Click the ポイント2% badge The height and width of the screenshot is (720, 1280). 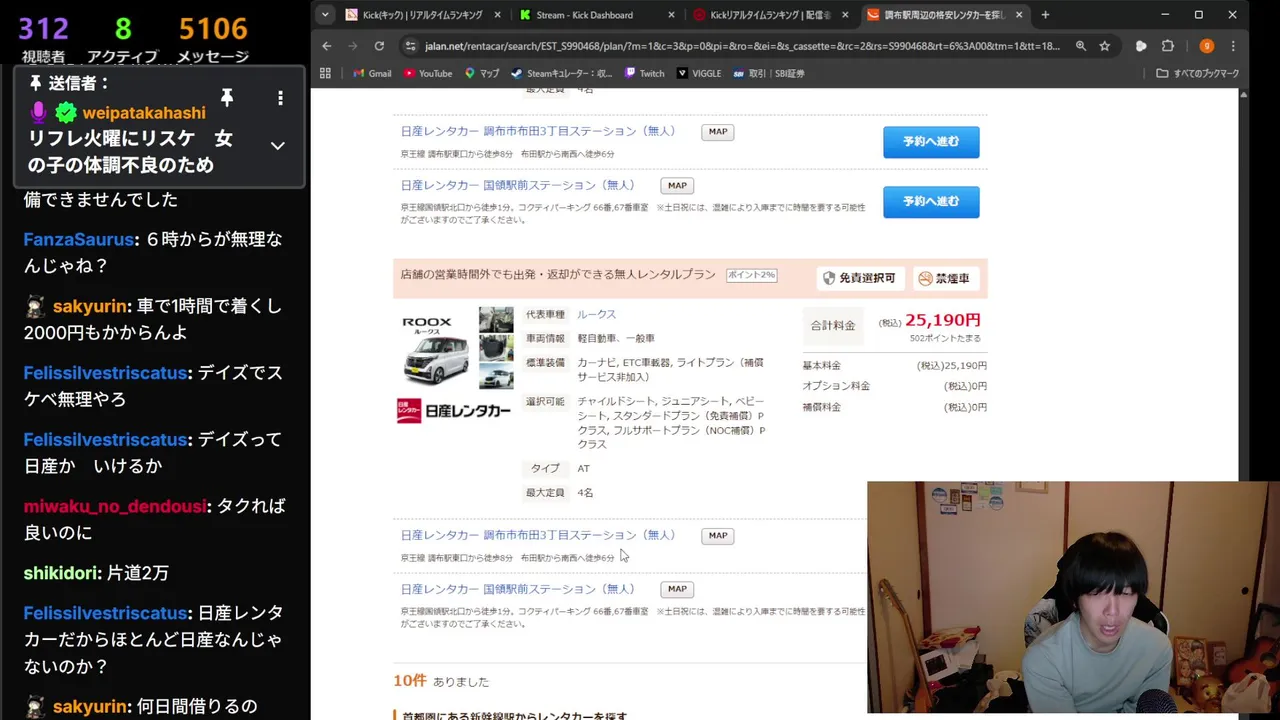[751, 275]
